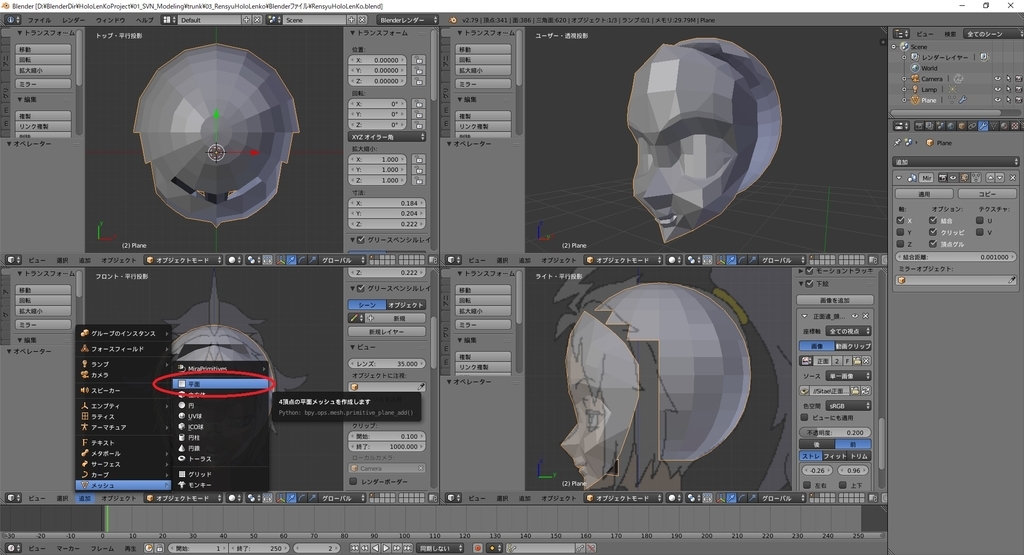Collapse the 下絵 background images panel
Screen dimensions: 1024x555
[x=802, y=283]
